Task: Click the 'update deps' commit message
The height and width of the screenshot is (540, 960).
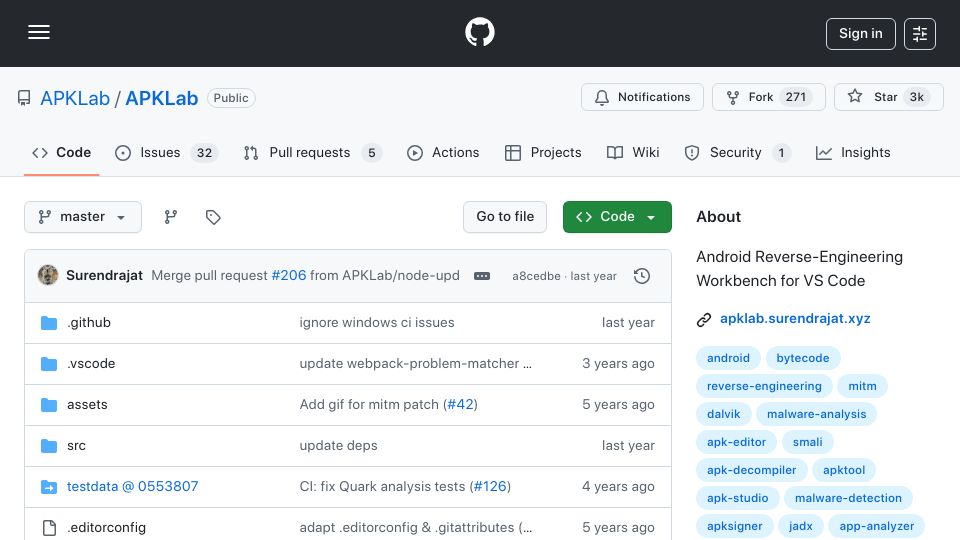Action: point(338,446)
